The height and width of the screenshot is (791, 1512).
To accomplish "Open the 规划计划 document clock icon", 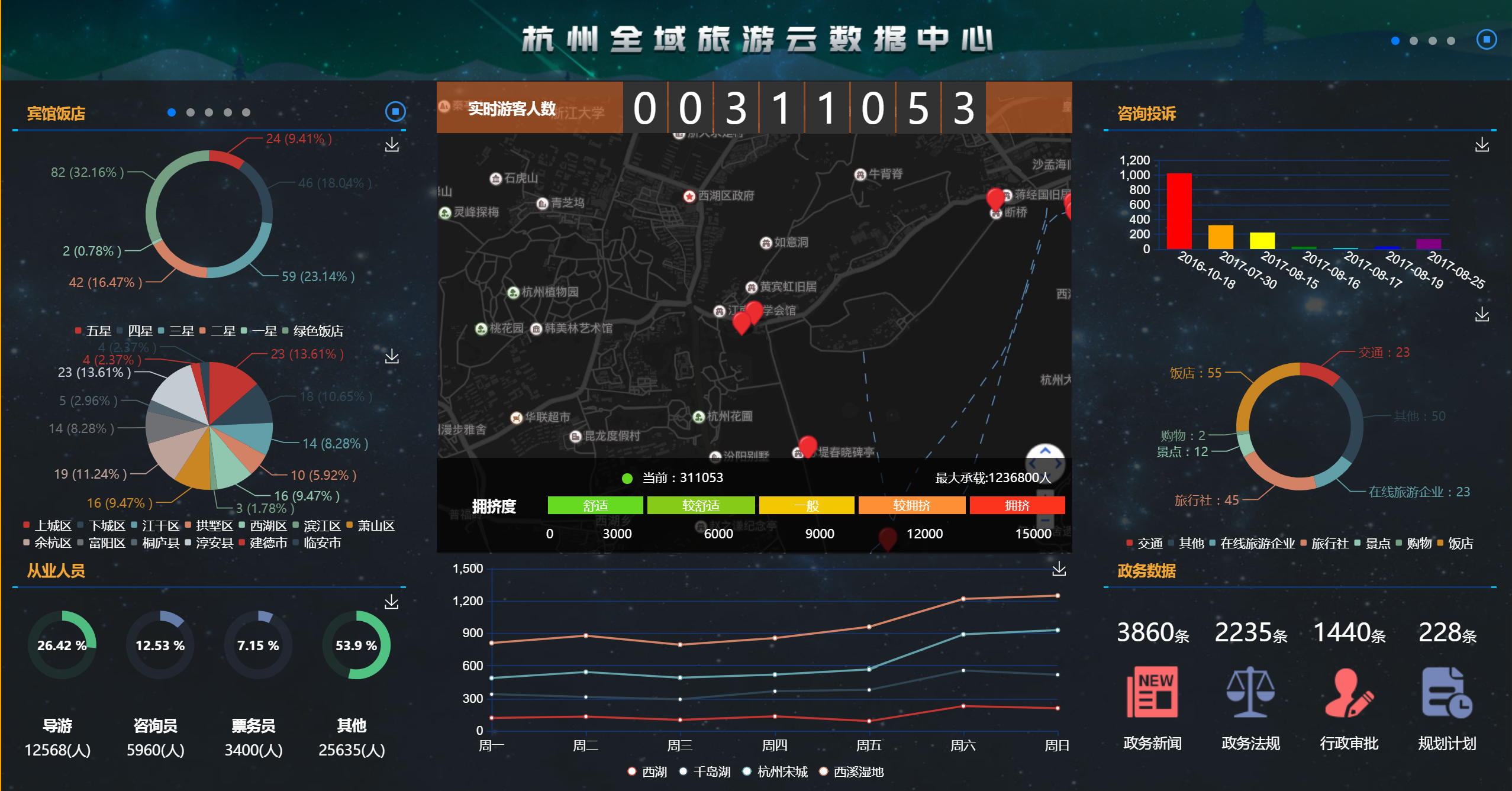I will [1446, 692].
